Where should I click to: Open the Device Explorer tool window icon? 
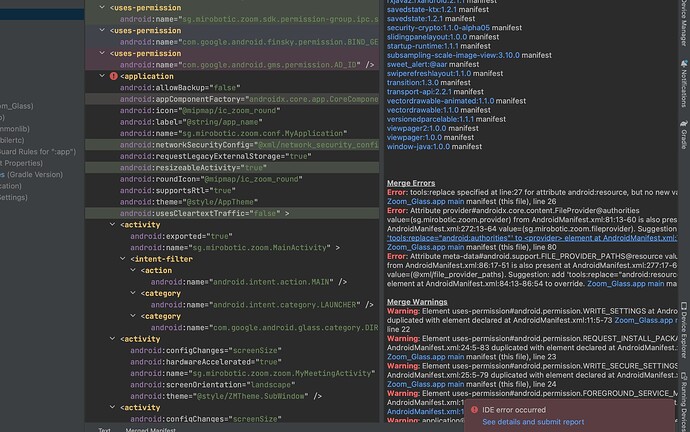pyautogui.click(x=684, y=306)
